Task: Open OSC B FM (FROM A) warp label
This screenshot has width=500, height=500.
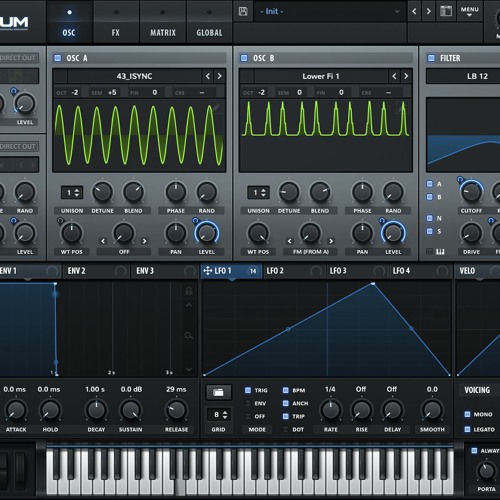Action: point(310,252)
